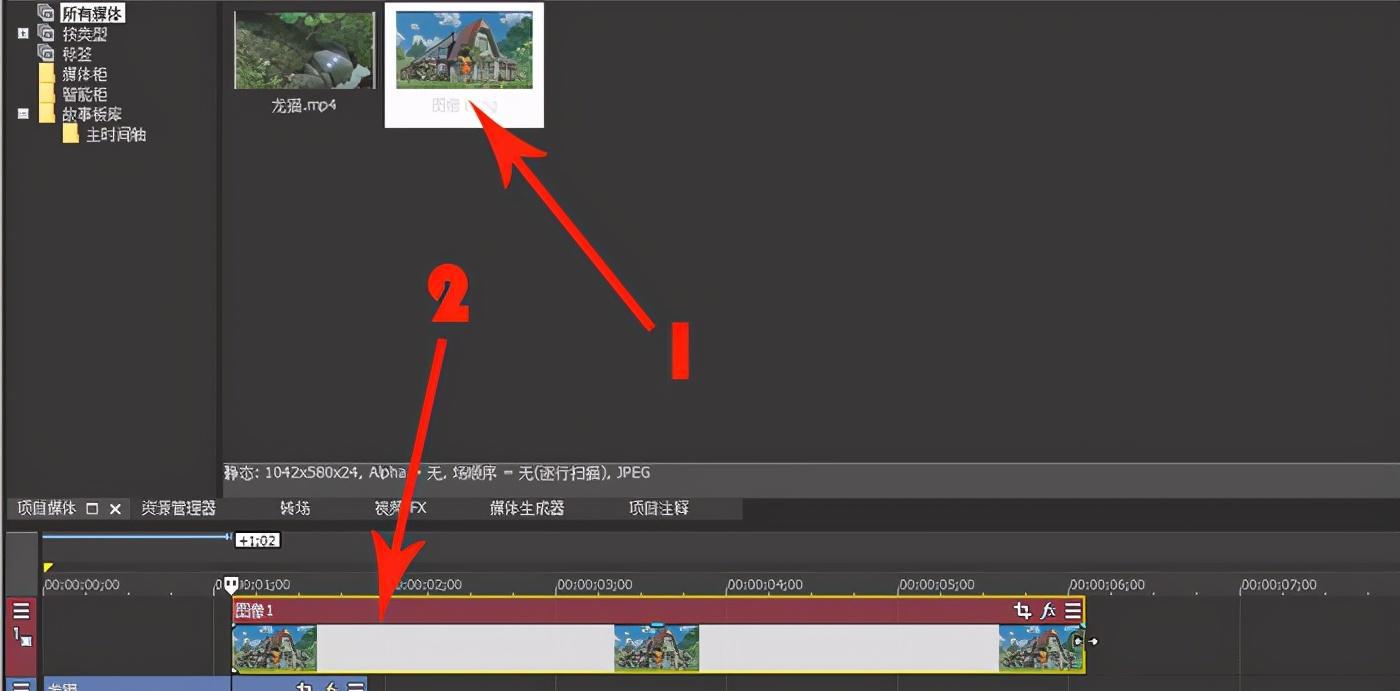Select 标签 in the media tree
Image resolution: width=1400 pixels, height=691 pixels.
tap(77, 54)
